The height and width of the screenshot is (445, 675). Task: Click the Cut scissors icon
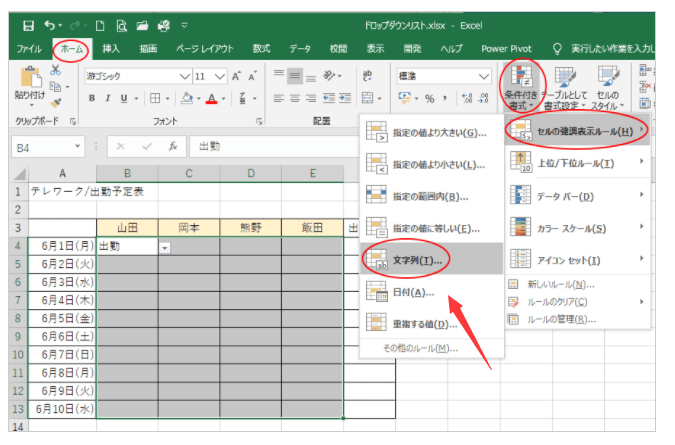[55, 71]
